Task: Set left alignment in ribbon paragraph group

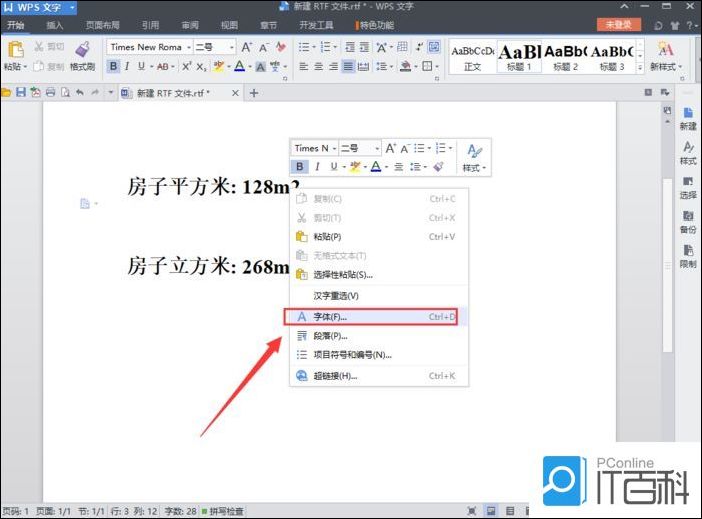Action: tap(304, 66)
